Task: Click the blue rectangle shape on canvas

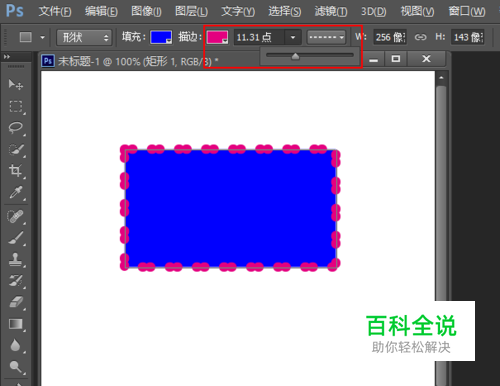Action: pos(231,209)
